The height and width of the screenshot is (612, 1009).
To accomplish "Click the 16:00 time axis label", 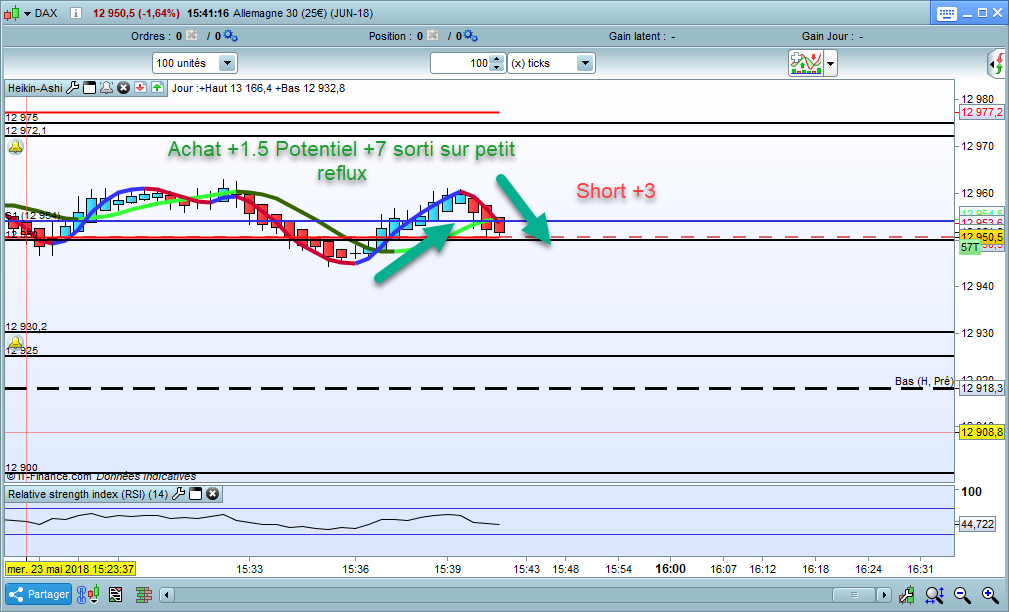I will pos(670,569).
